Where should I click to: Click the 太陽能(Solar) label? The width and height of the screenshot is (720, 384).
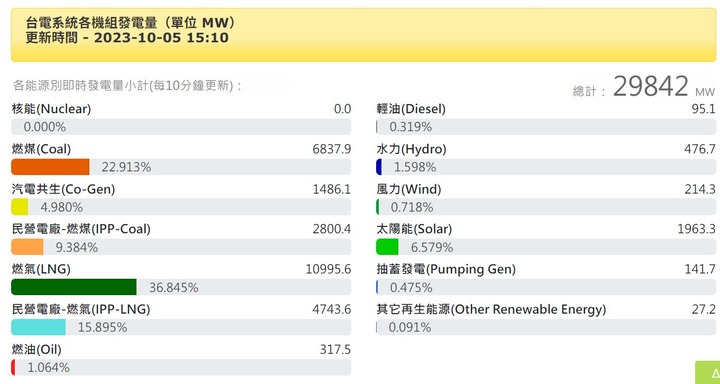coord(414,229)
